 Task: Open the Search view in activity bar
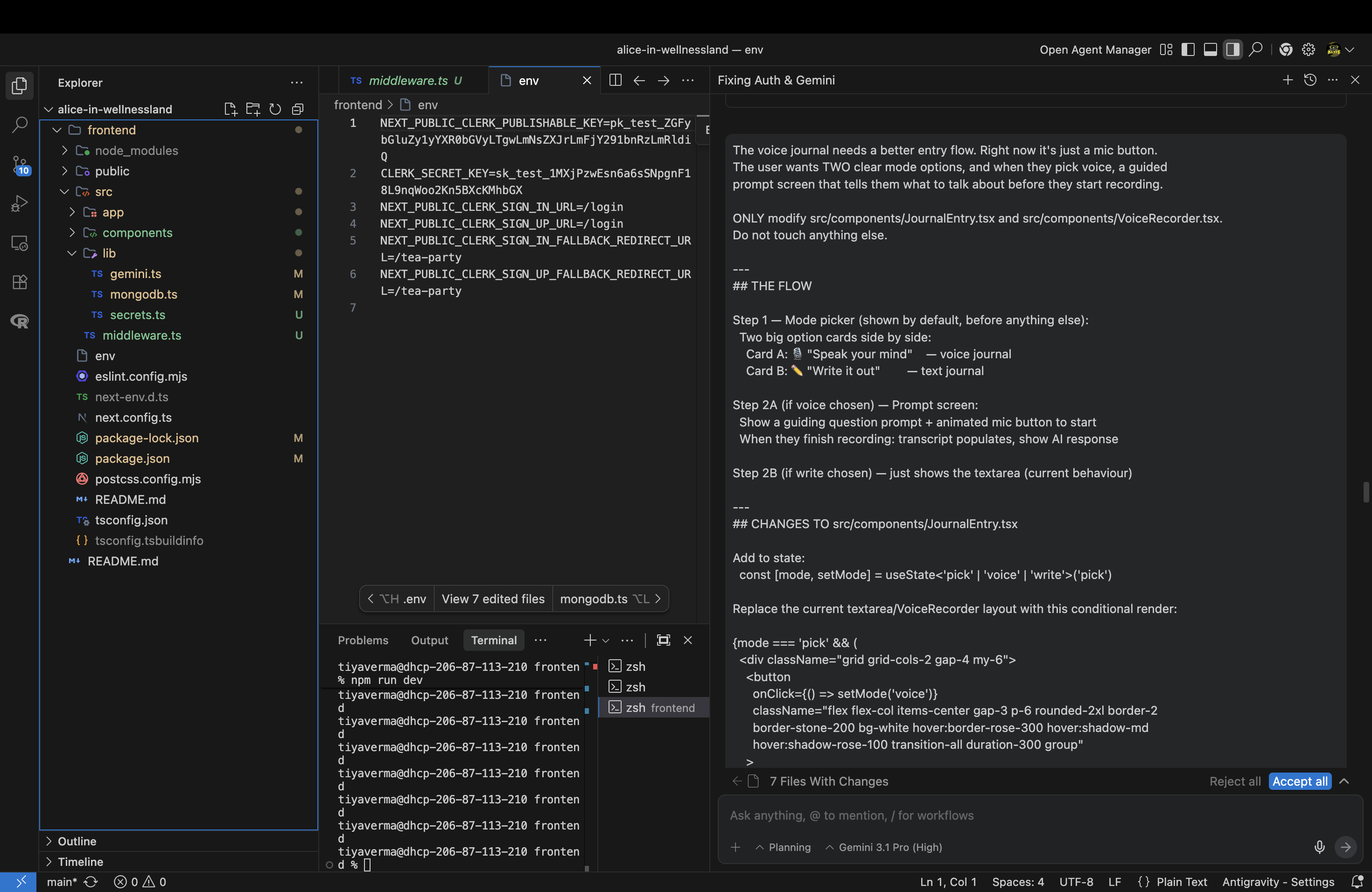click(20, 124)
